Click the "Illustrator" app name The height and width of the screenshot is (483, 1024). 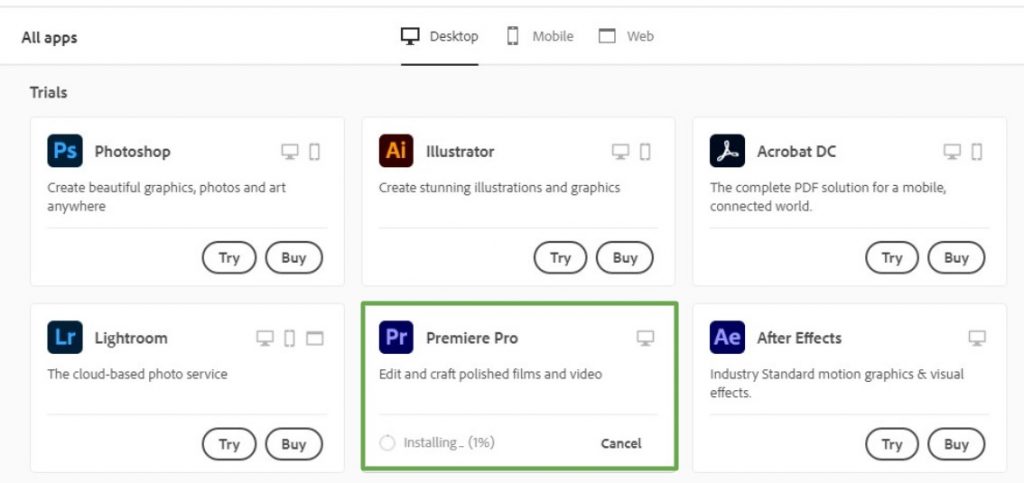(460, 151)
